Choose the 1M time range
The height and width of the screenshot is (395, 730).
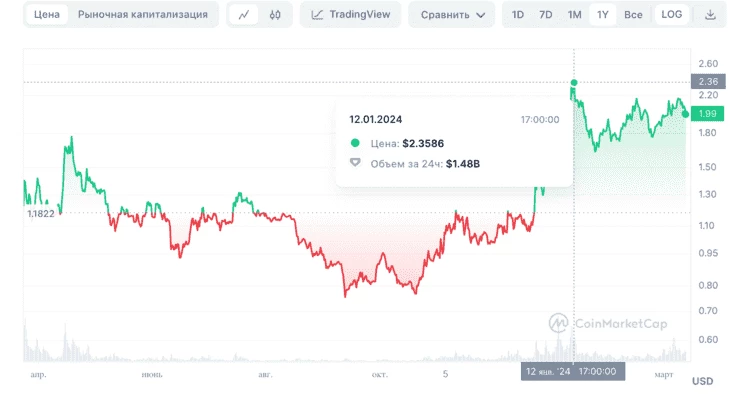coord(575,15)
